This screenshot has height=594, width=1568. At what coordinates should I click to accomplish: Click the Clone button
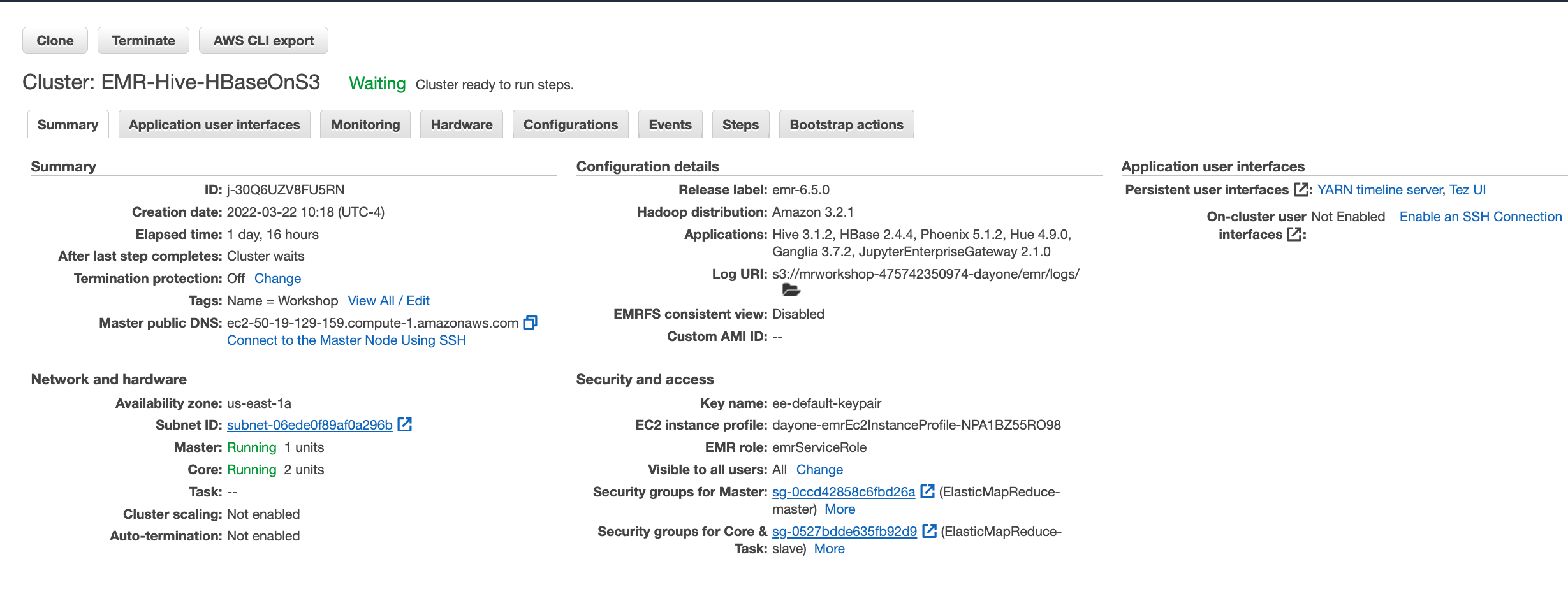[x=55, y=40]
